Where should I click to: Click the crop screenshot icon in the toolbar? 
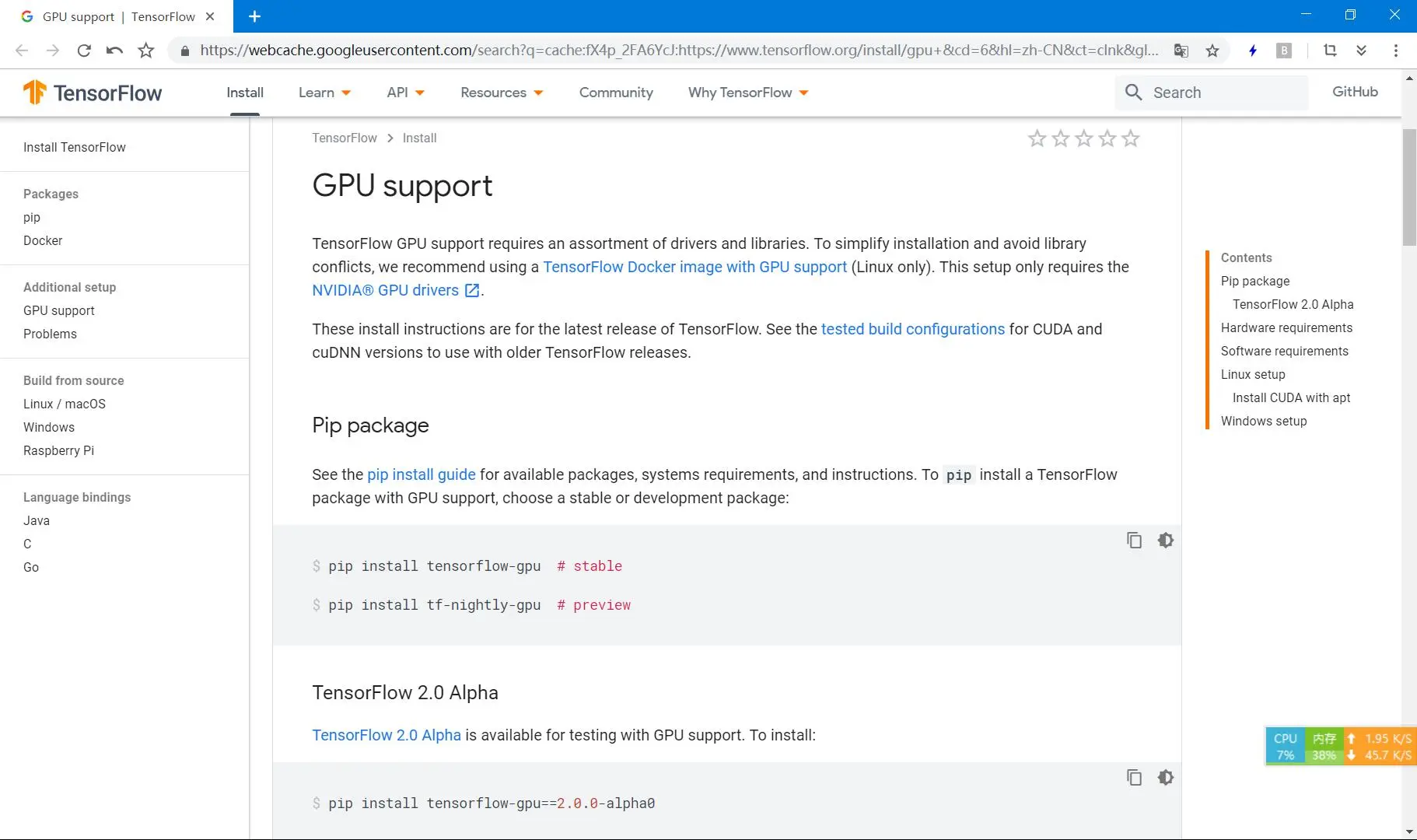tap(1330, 51)
